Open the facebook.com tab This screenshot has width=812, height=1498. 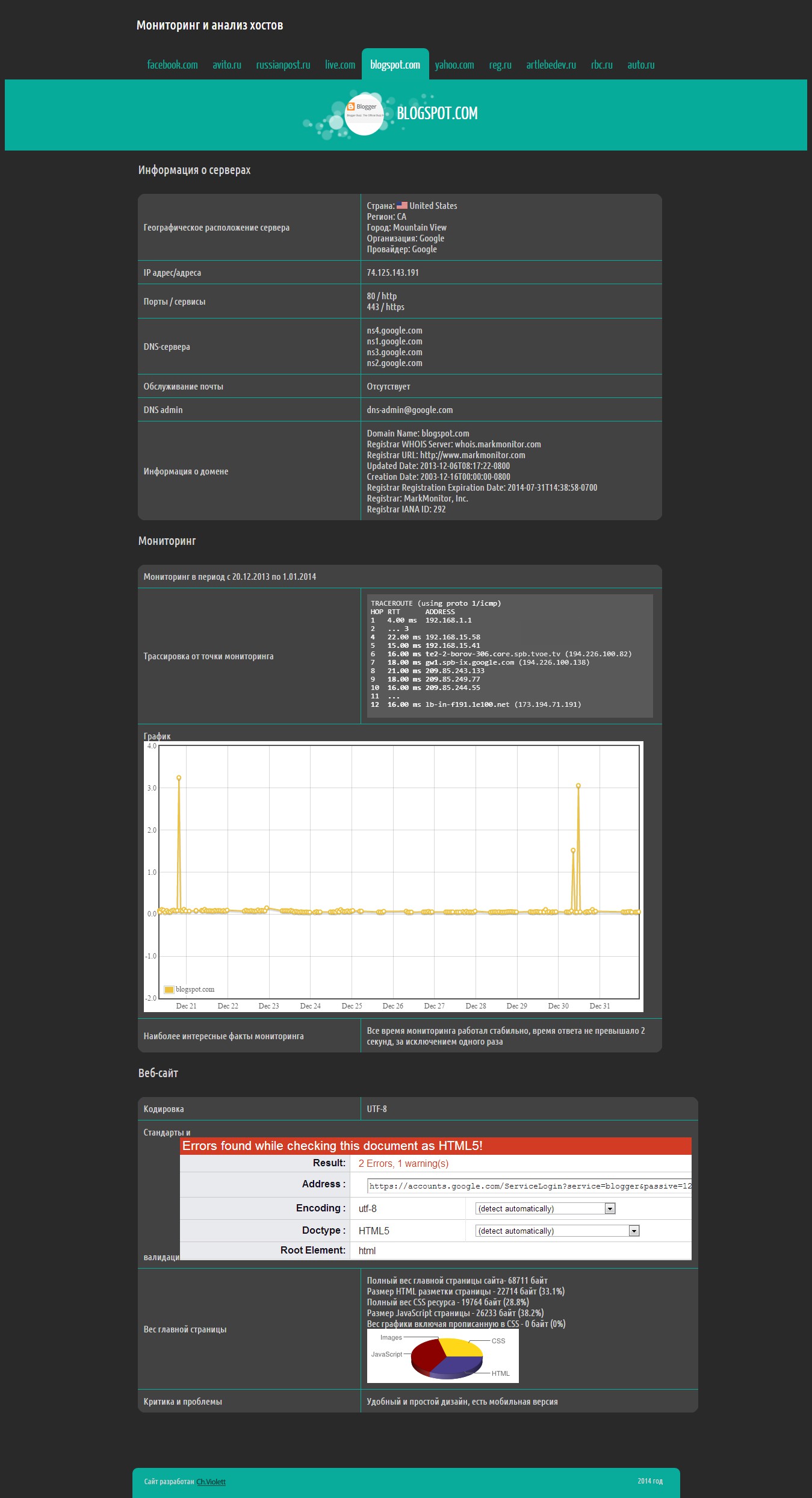[x=172, y=64]
